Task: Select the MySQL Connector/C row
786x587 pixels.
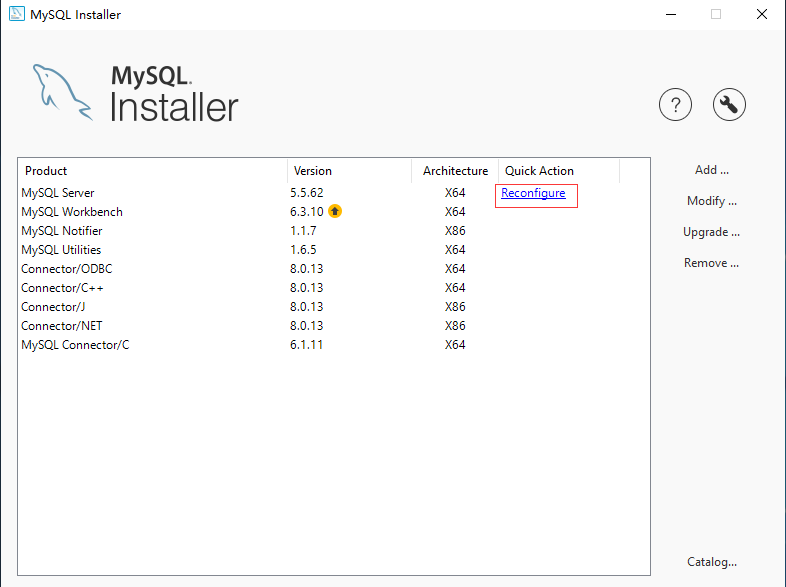Action: click(x=334, y=345)
